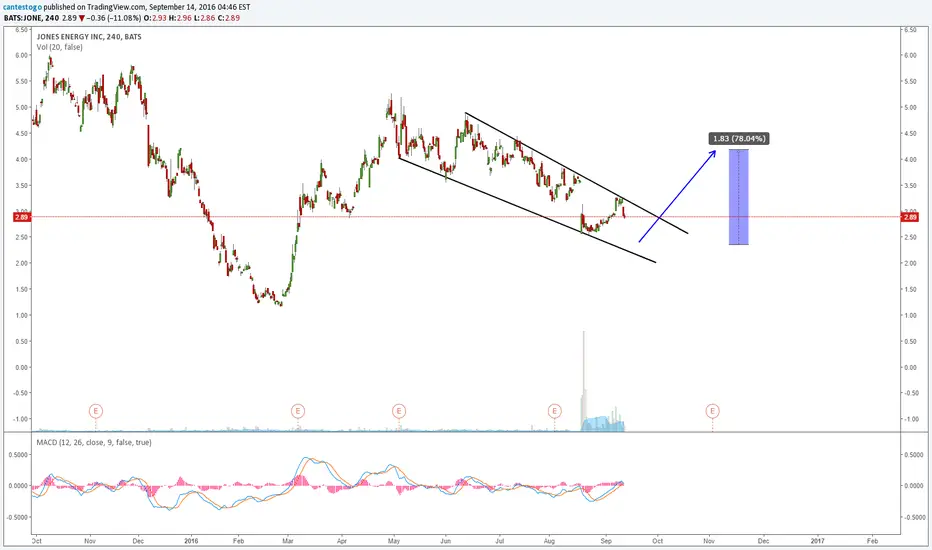Click the BATS:JONE, 240 symbol header text
This screenshot has height=550, width=932.
30,18
